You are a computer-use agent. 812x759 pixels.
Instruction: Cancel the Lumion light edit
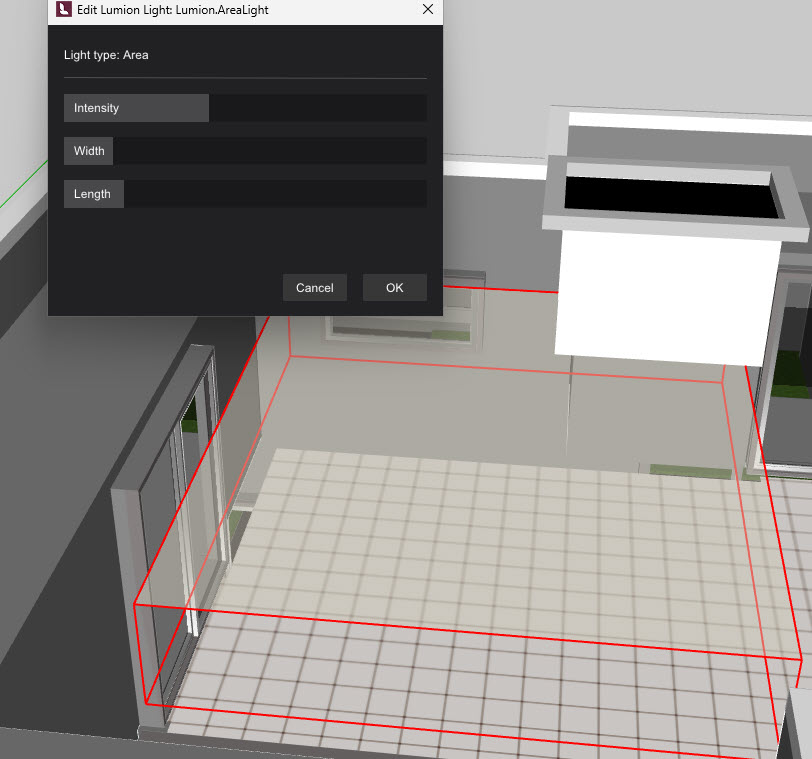[314, 287]
